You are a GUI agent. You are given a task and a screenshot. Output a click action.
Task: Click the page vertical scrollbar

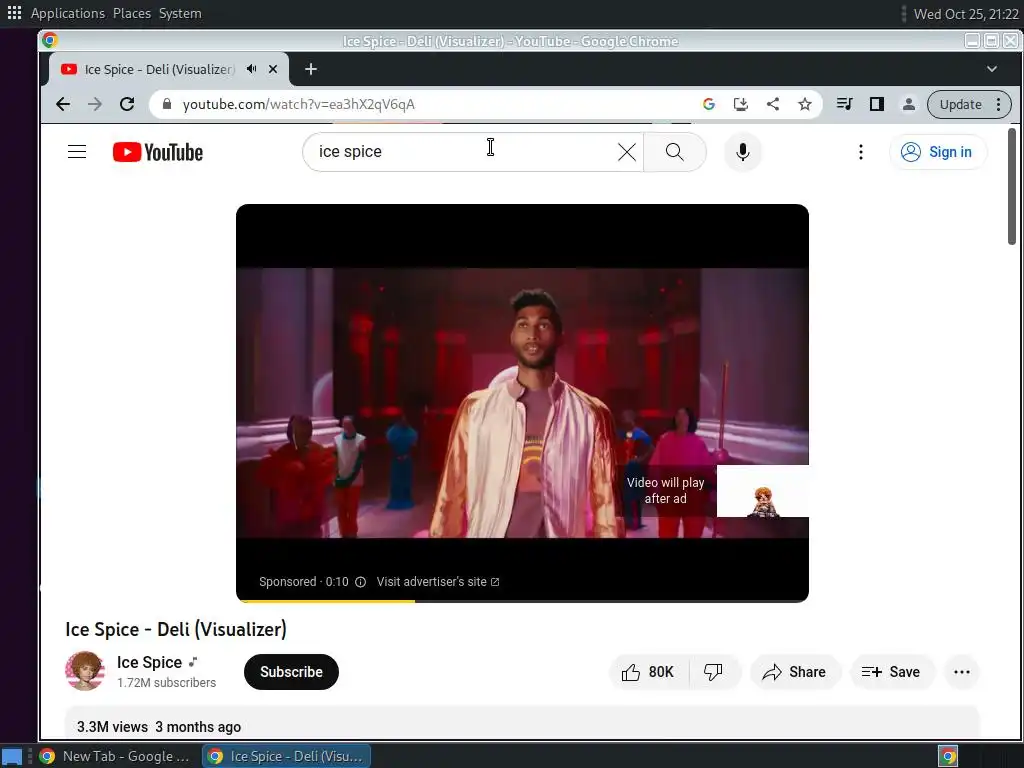click(1012, 187)
